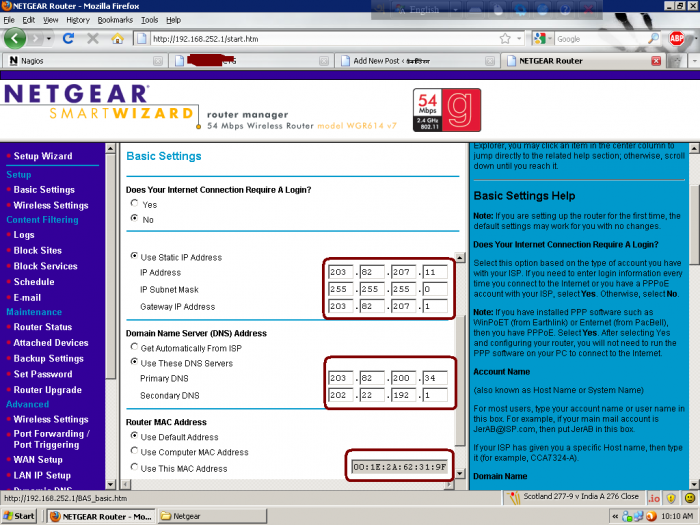Open Setup Wizard in the sidebar
The height and width of the screenshot is (525, 700).
pyautogui.click(x=43, y=156)
